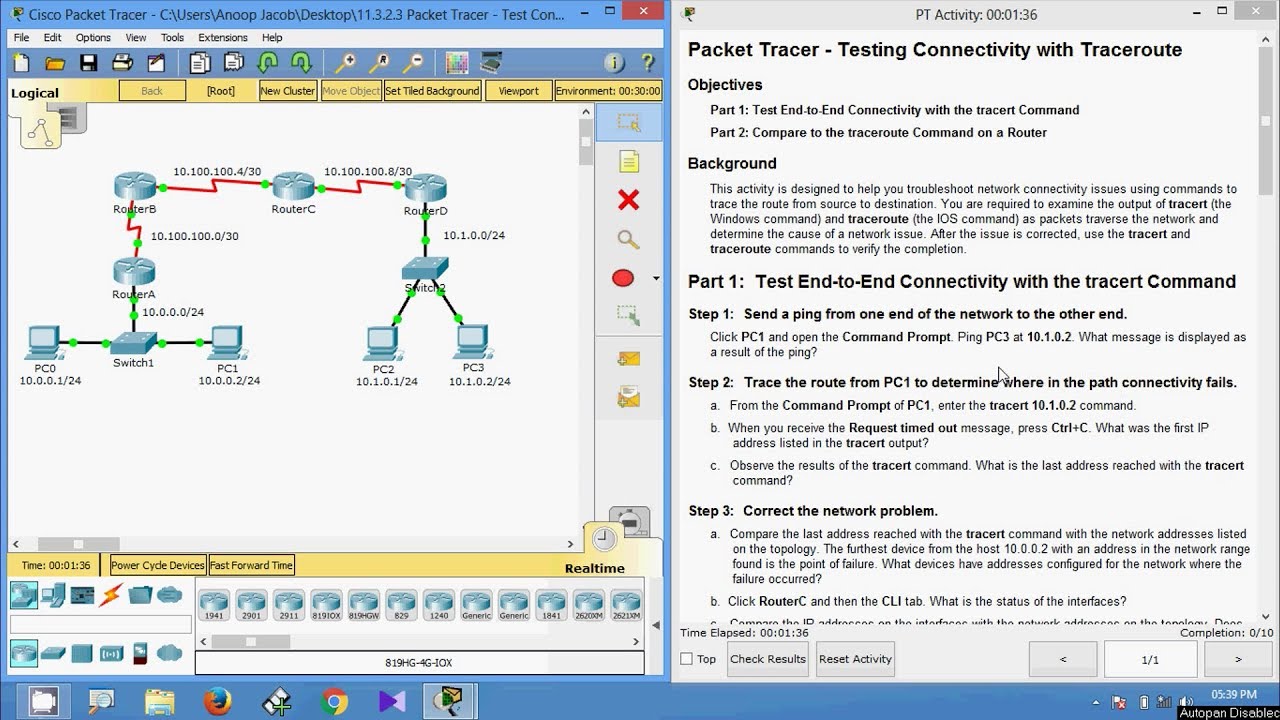Paste using the paste icon
Viewport: 1280px width, 720px height.
pyautogui.click(x=234, y=64)
